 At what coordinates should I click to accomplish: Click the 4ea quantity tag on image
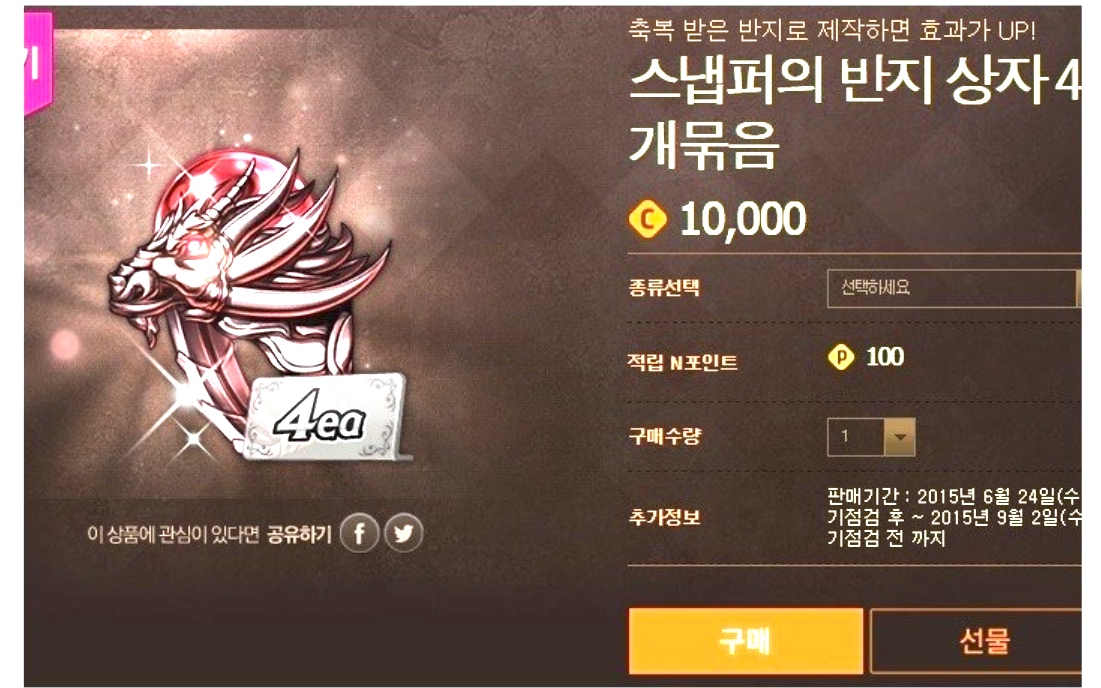pyautogui.click(x=326, y=418)
